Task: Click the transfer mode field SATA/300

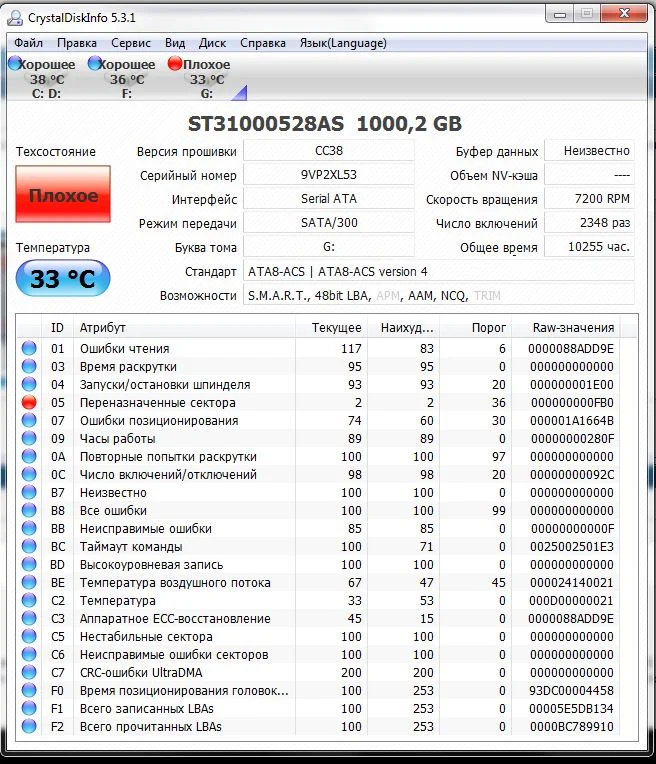Action: (x=329, y=223)
